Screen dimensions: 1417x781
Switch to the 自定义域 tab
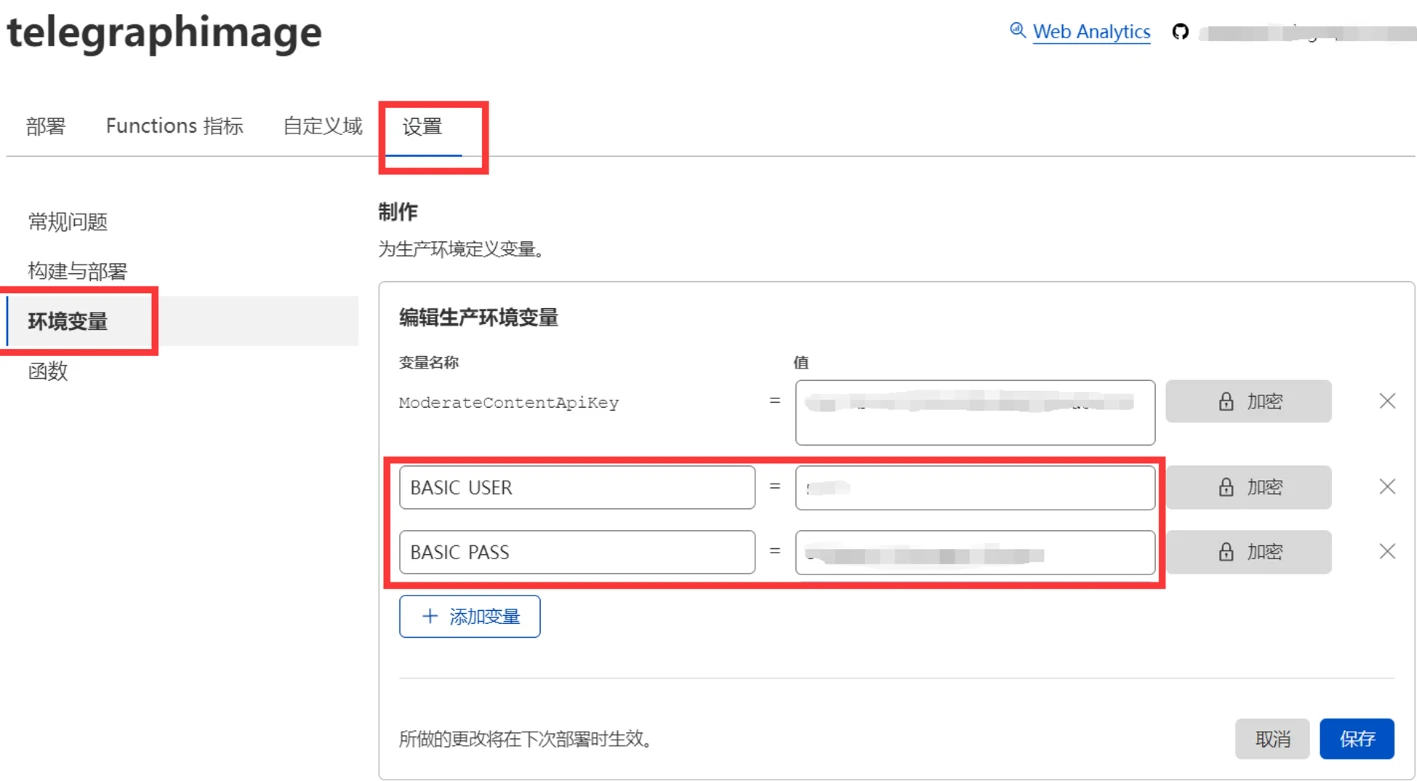coord(322,126)
